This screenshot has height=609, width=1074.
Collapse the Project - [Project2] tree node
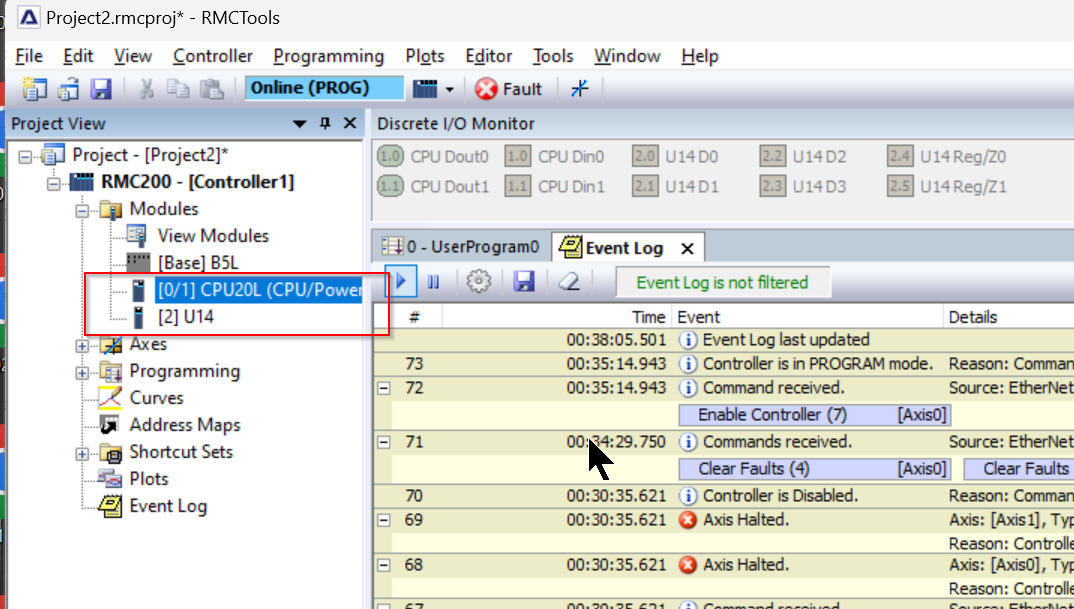click(25, 156)
